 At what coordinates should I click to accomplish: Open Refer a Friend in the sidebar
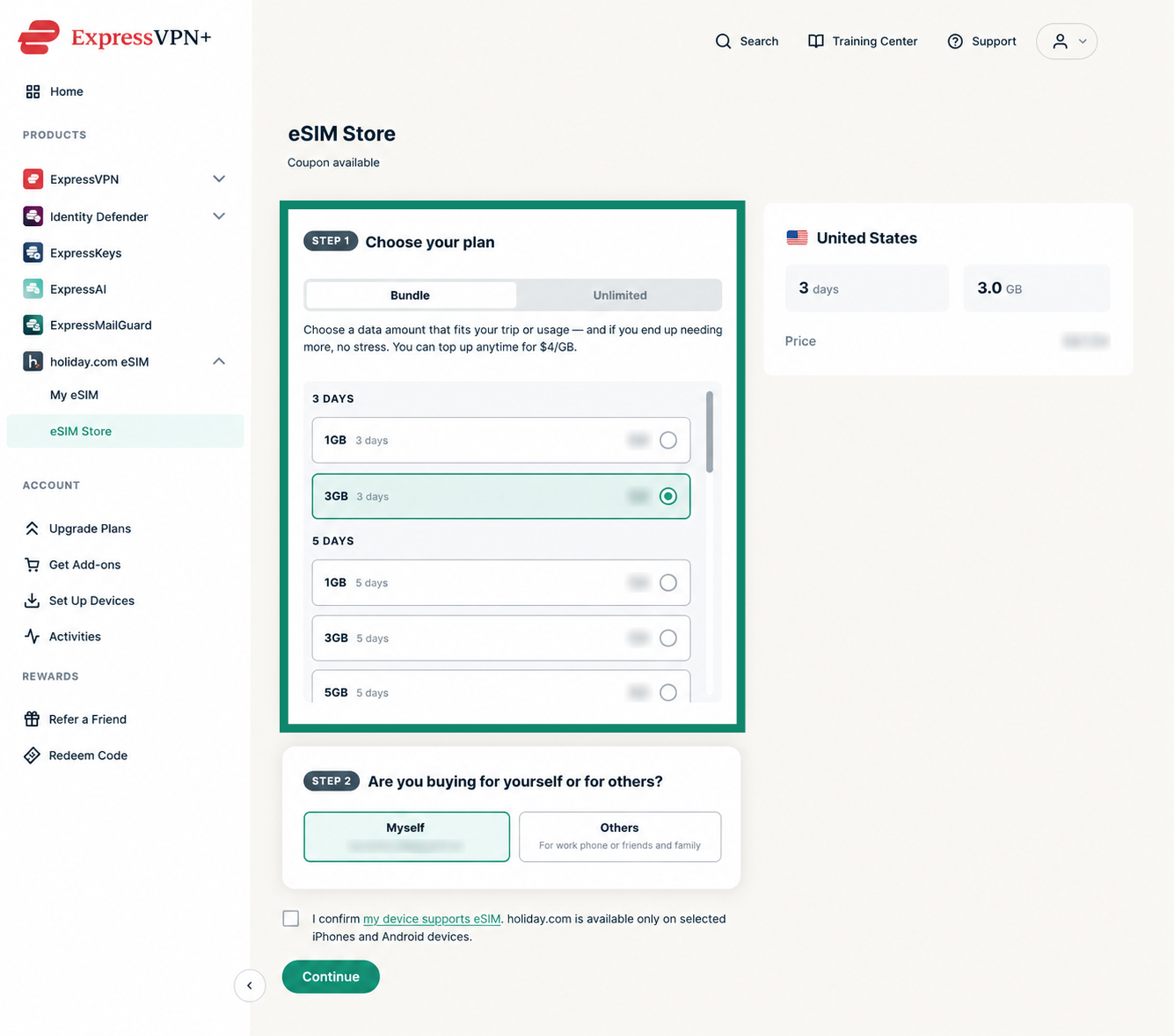point(88,719)
